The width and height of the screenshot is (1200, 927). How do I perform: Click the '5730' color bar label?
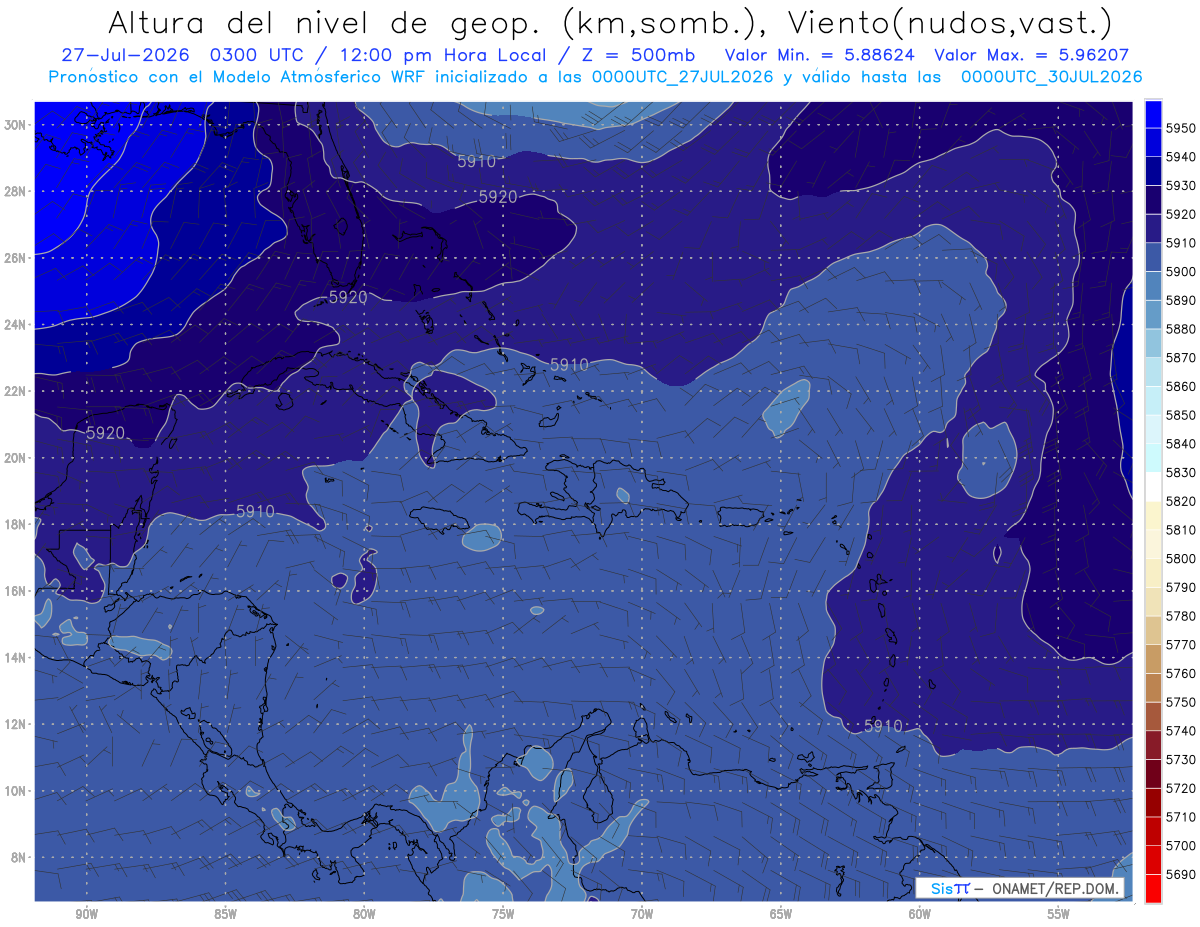coord(1181,760)
